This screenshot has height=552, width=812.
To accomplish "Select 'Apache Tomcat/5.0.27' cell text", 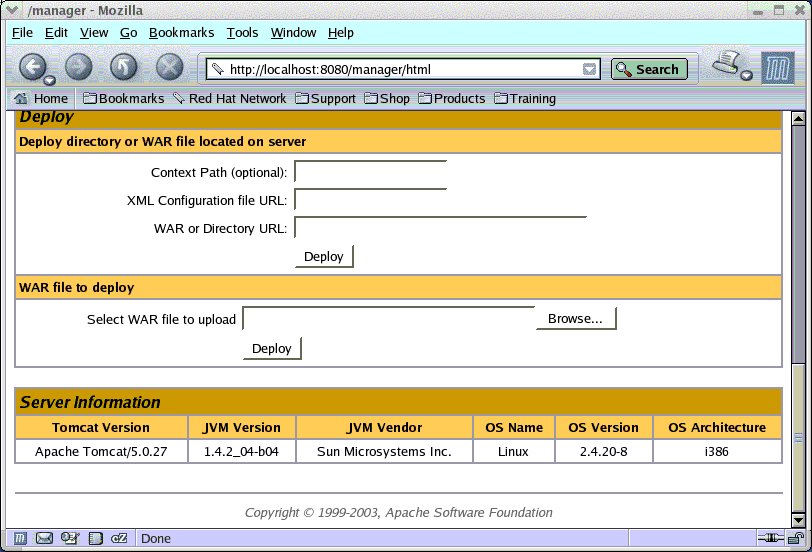I will (x=101, y=452).
